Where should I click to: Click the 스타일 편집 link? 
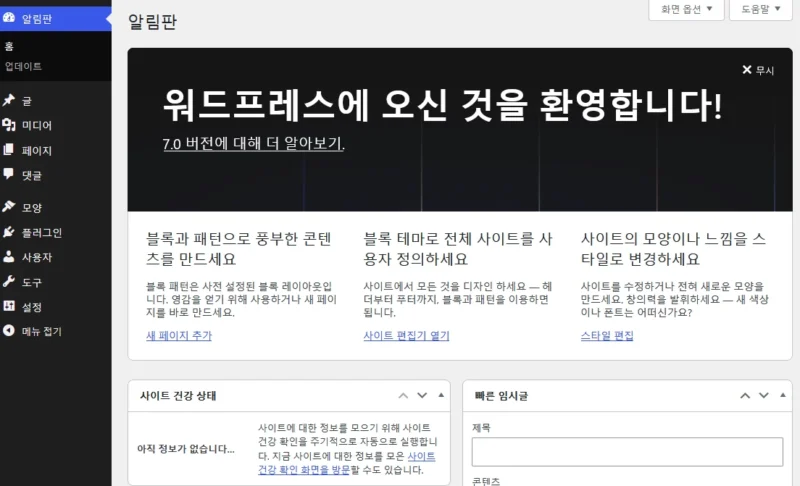(607, 336)
